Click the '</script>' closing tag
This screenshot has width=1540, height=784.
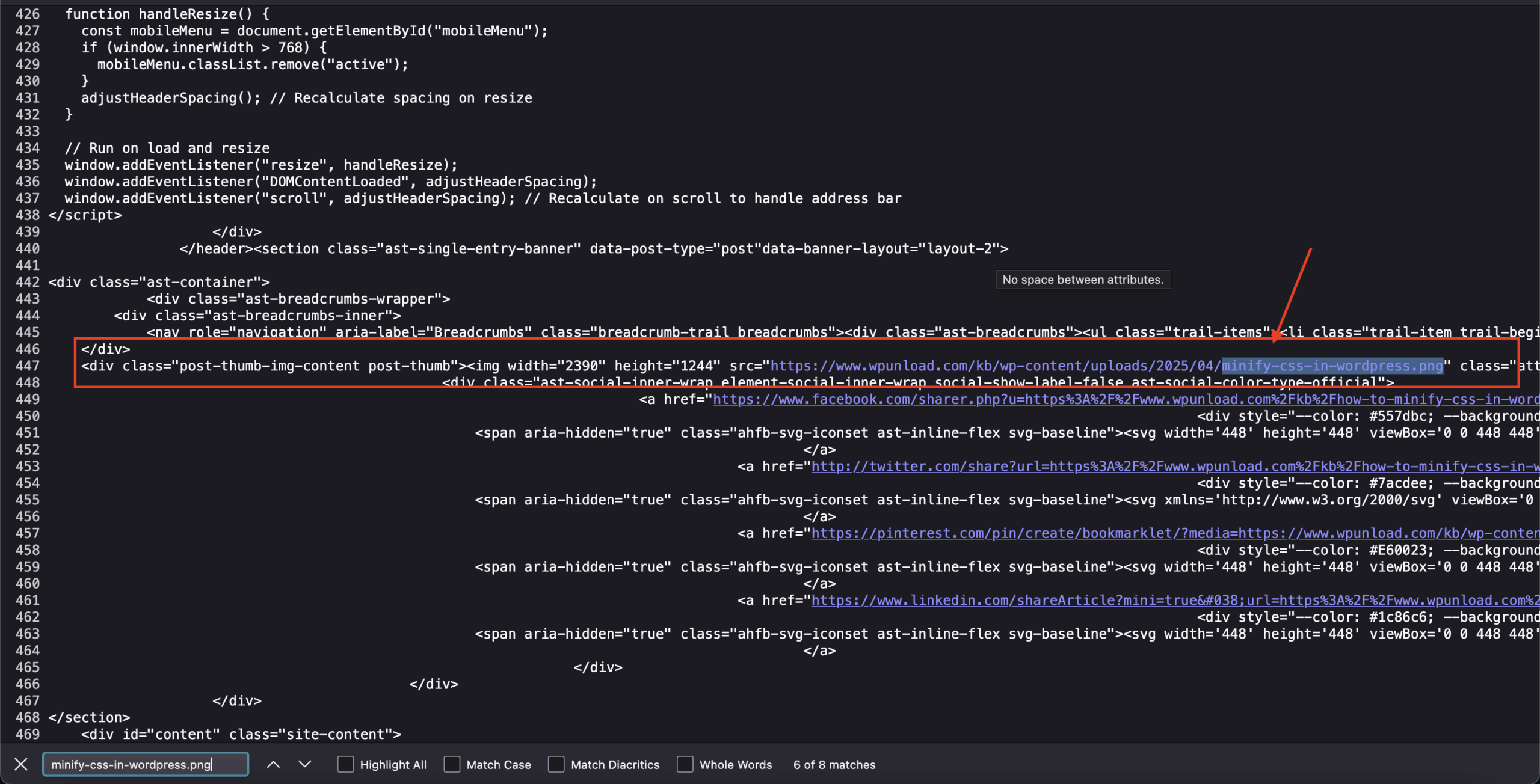[x=85, y=215]
